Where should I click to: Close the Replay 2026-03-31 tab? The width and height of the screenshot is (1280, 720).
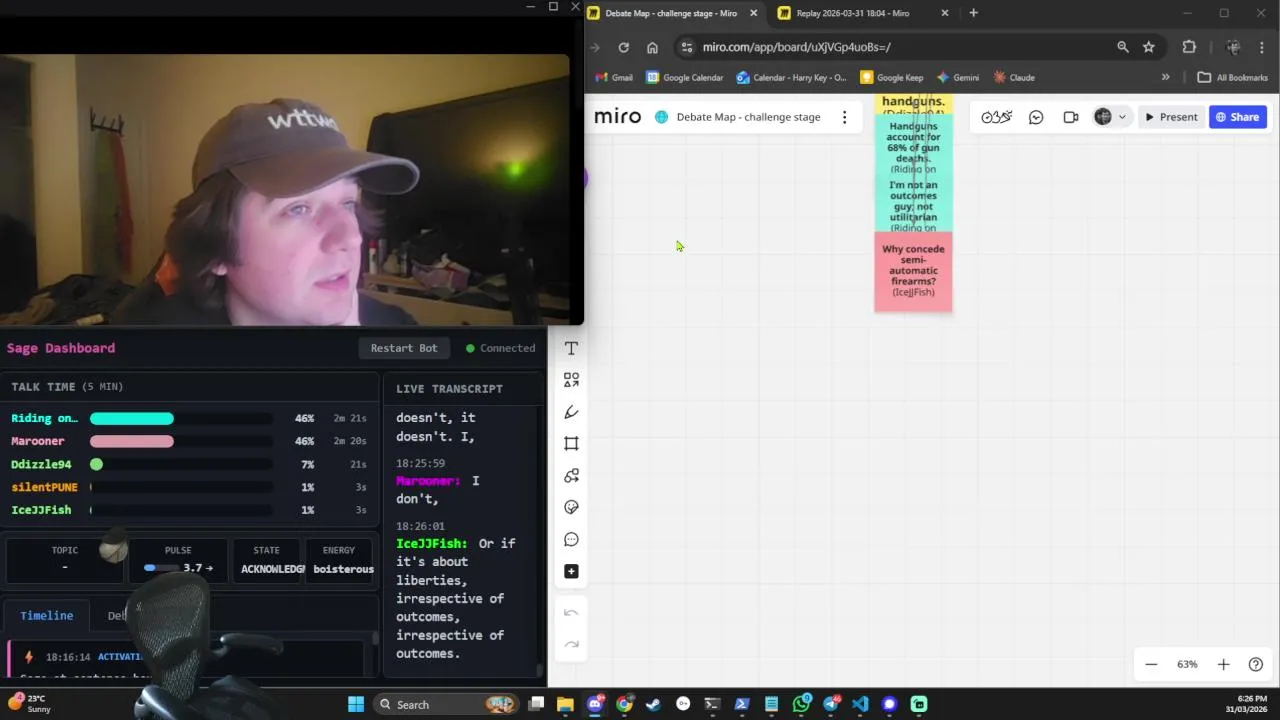click(x=945, y=13)
